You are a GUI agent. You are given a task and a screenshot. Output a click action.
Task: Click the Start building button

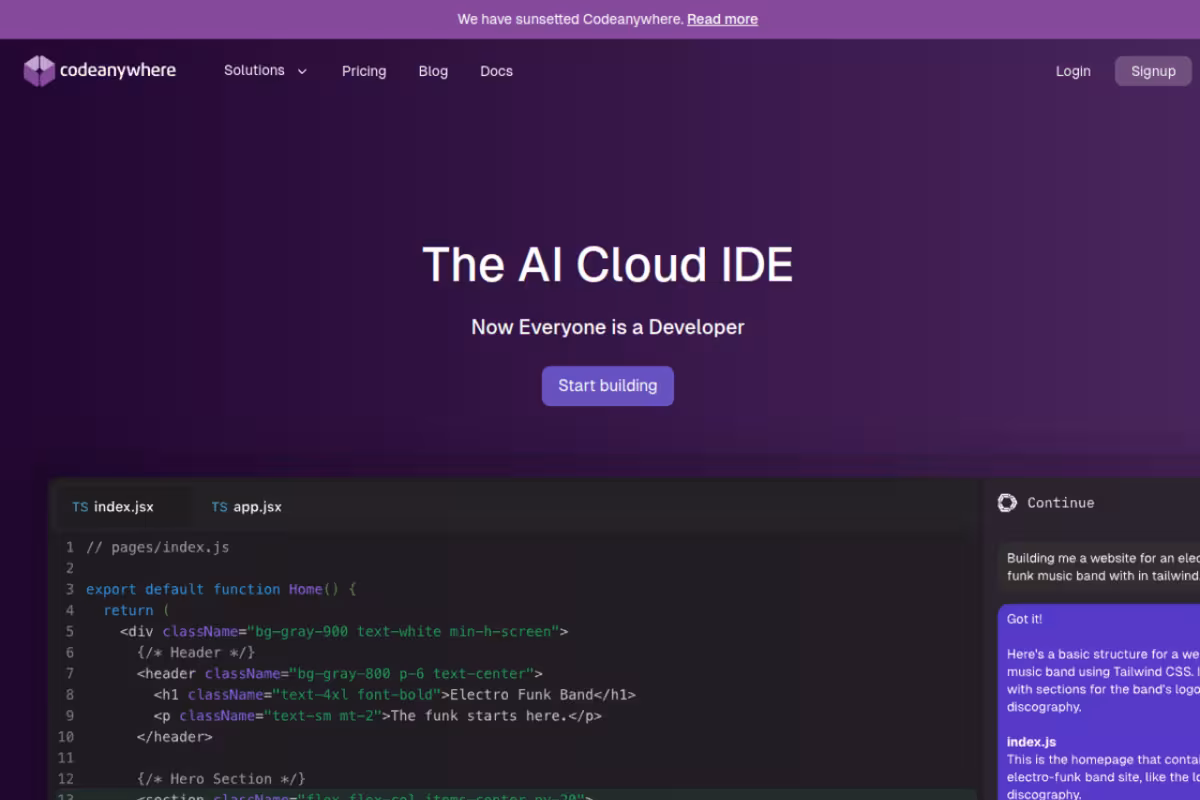point(608,386)
